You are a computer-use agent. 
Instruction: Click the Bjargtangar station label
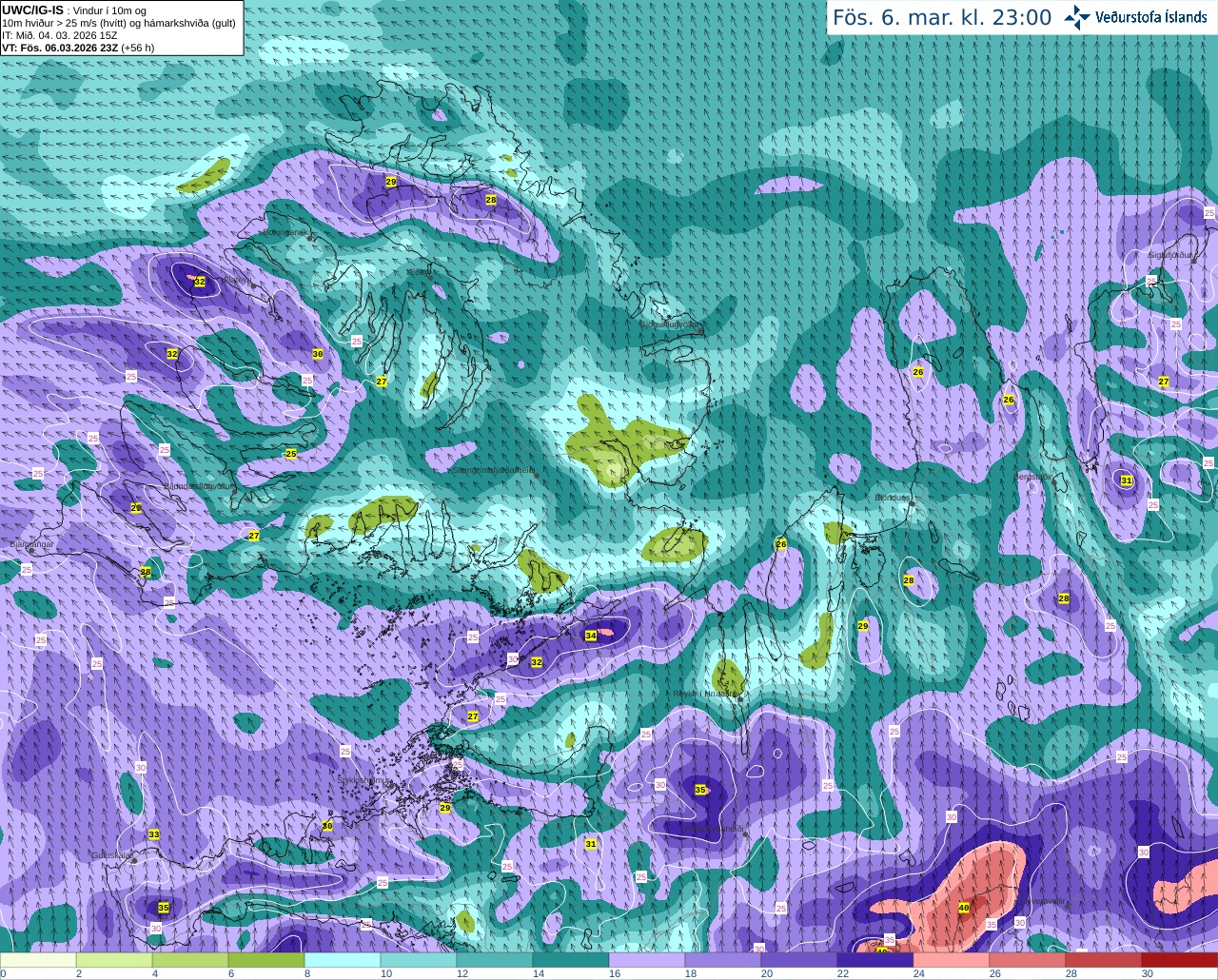(30, 544)
